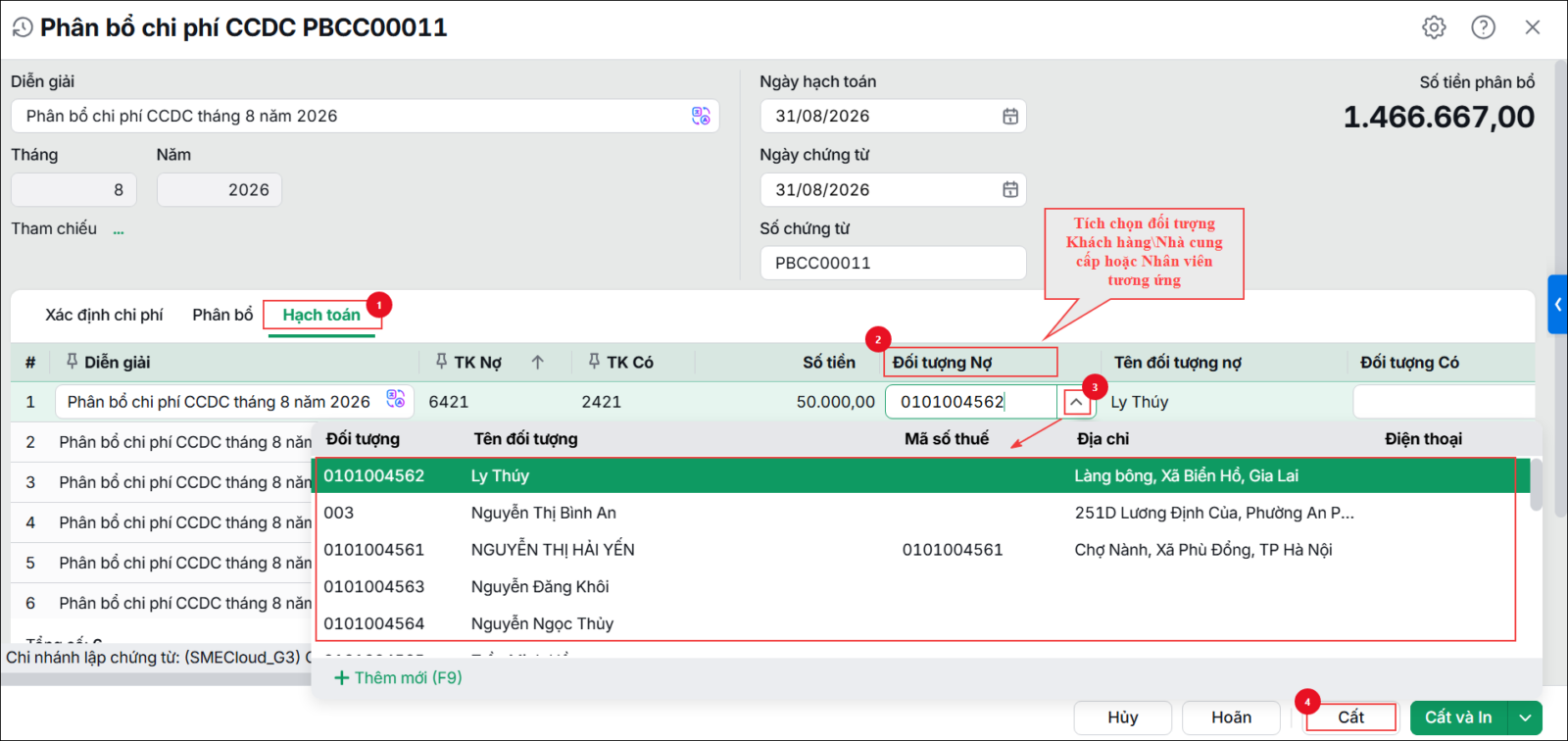Screen dimensions: 1568x741
Task: Click the Cất button
Action: pyautogui.click(x=1350, y=717)
